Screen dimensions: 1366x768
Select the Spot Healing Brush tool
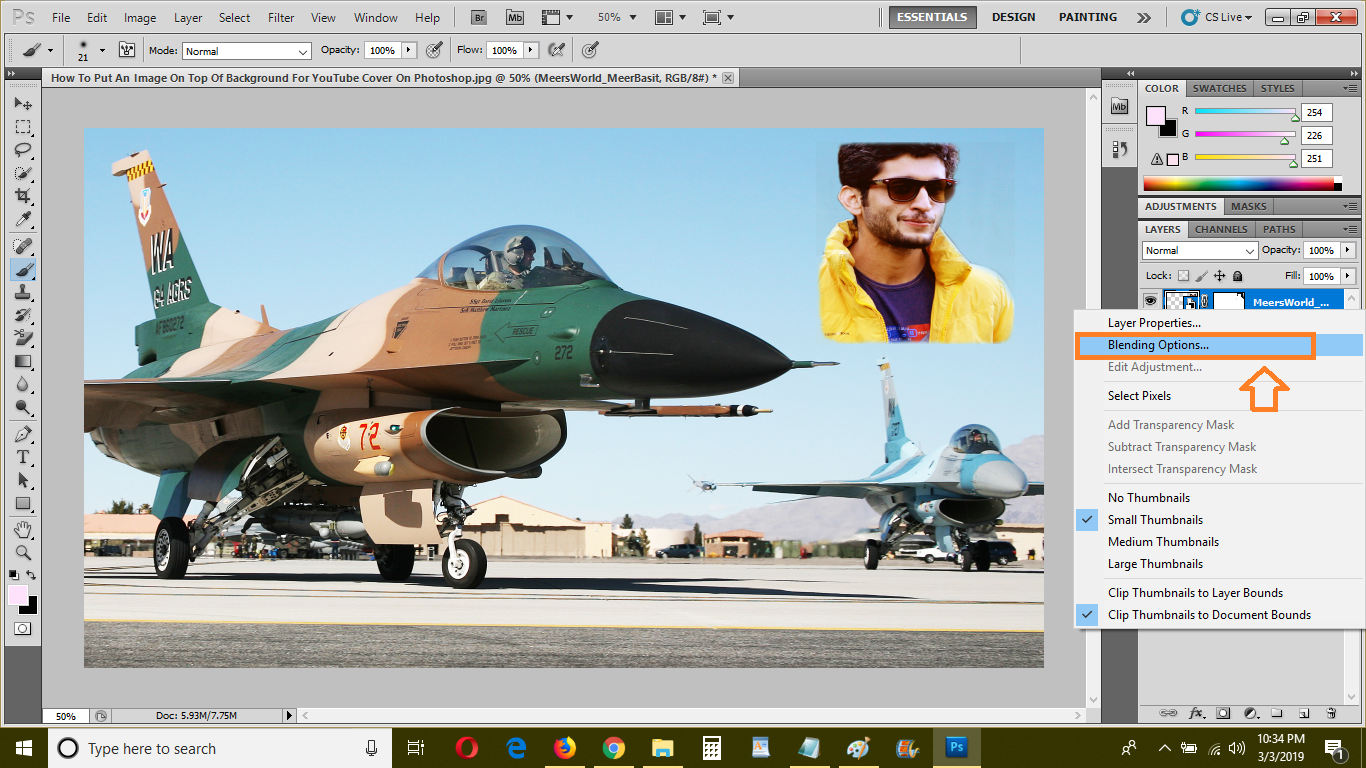pos(23,246)
